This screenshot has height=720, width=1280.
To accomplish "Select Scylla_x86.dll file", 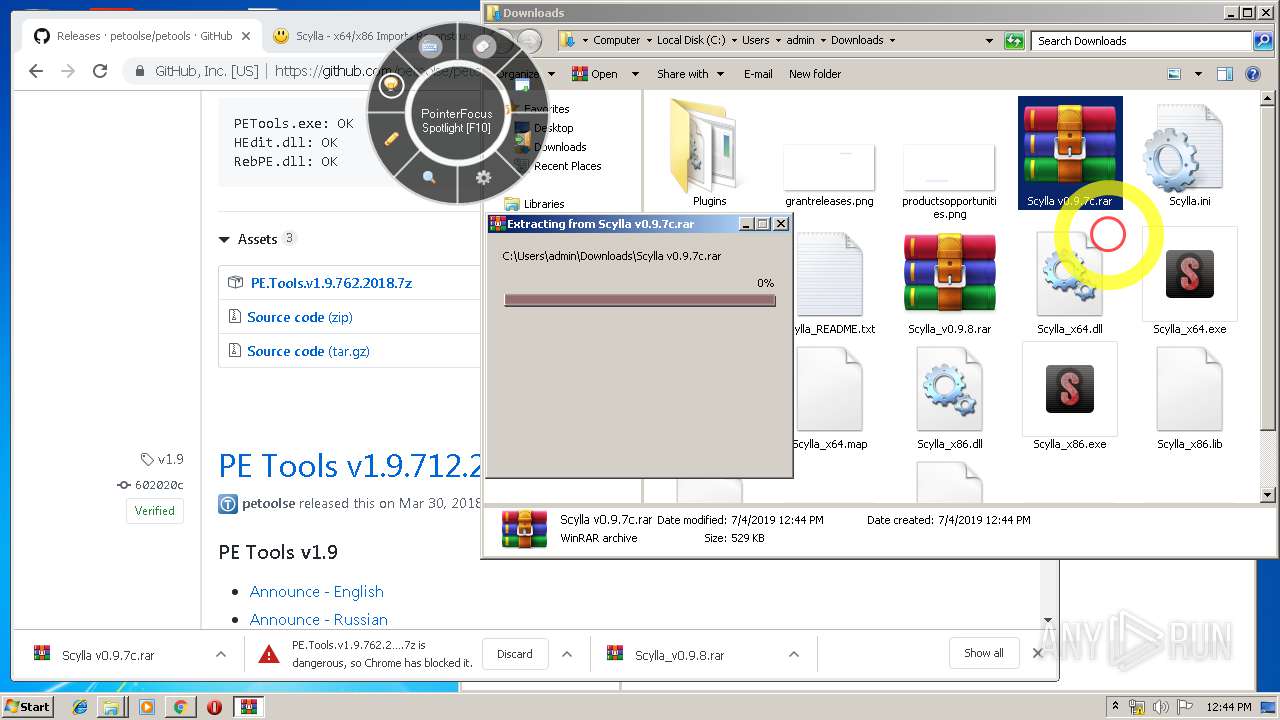I will (x=950, y=398).
